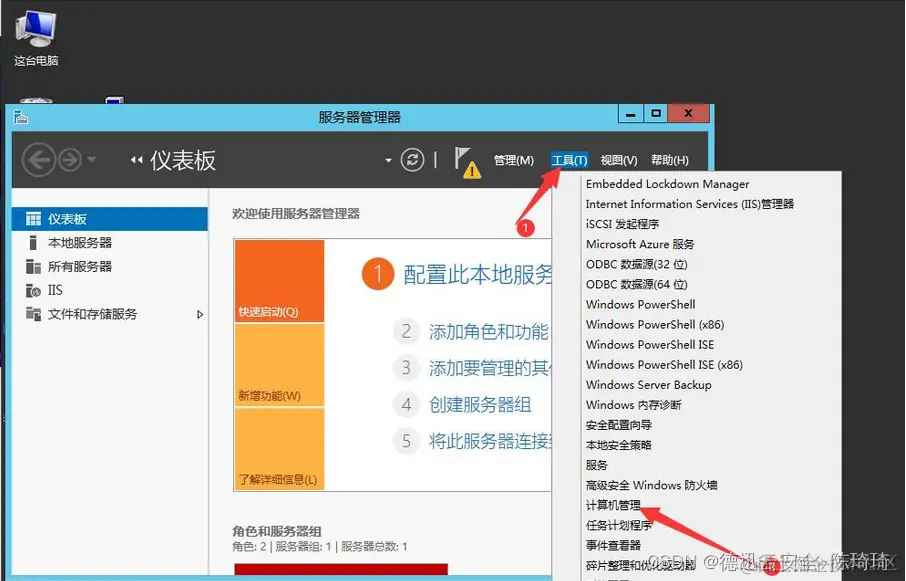Image resolution: width=906 pixels, height=581 pixels.
Task: Select the 快速启动(Q) tile
Action: pos(279,281)
